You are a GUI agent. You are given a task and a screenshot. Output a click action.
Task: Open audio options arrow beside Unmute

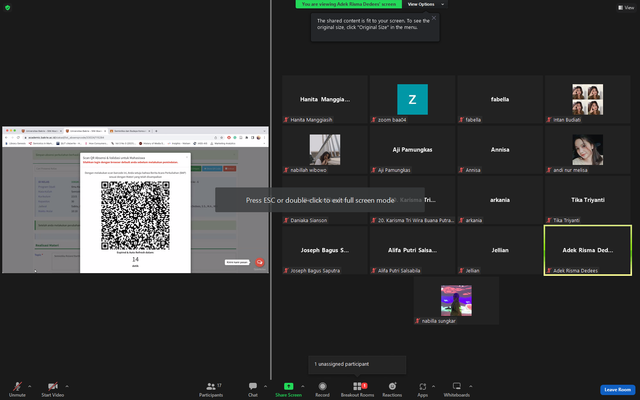point(29,386)
